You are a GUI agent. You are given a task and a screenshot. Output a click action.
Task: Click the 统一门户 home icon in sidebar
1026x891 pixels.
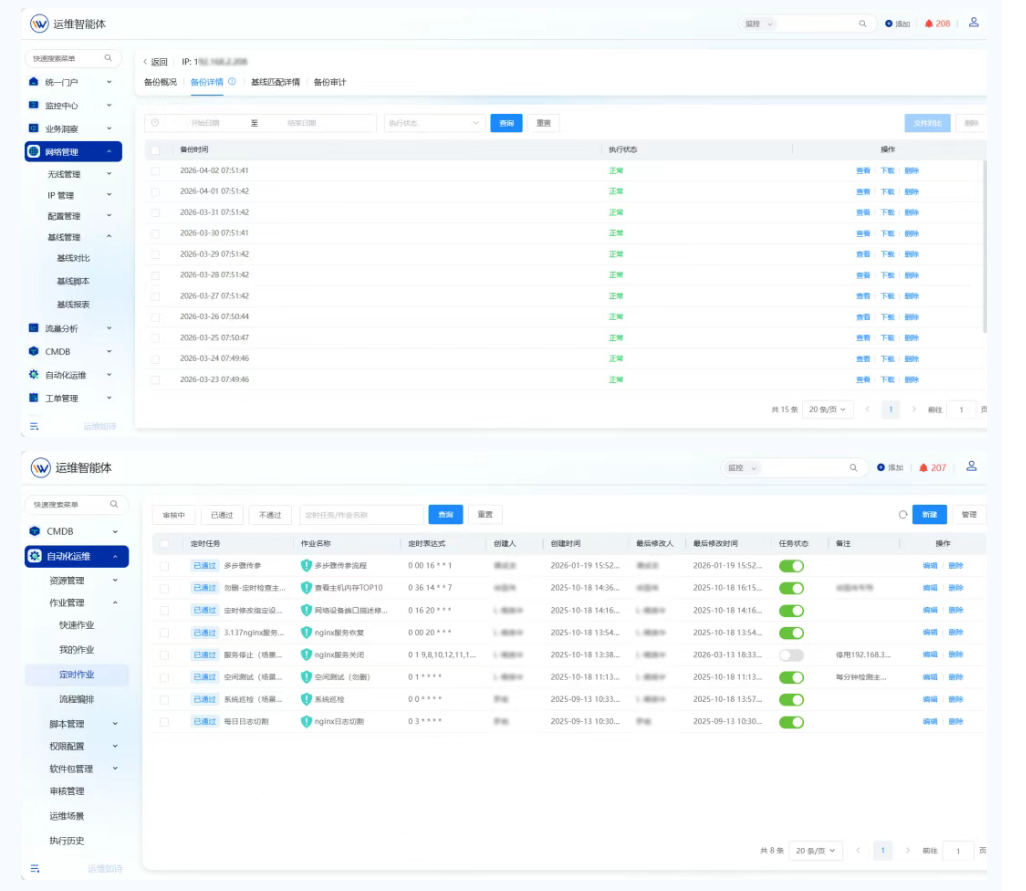click(34, 82)
